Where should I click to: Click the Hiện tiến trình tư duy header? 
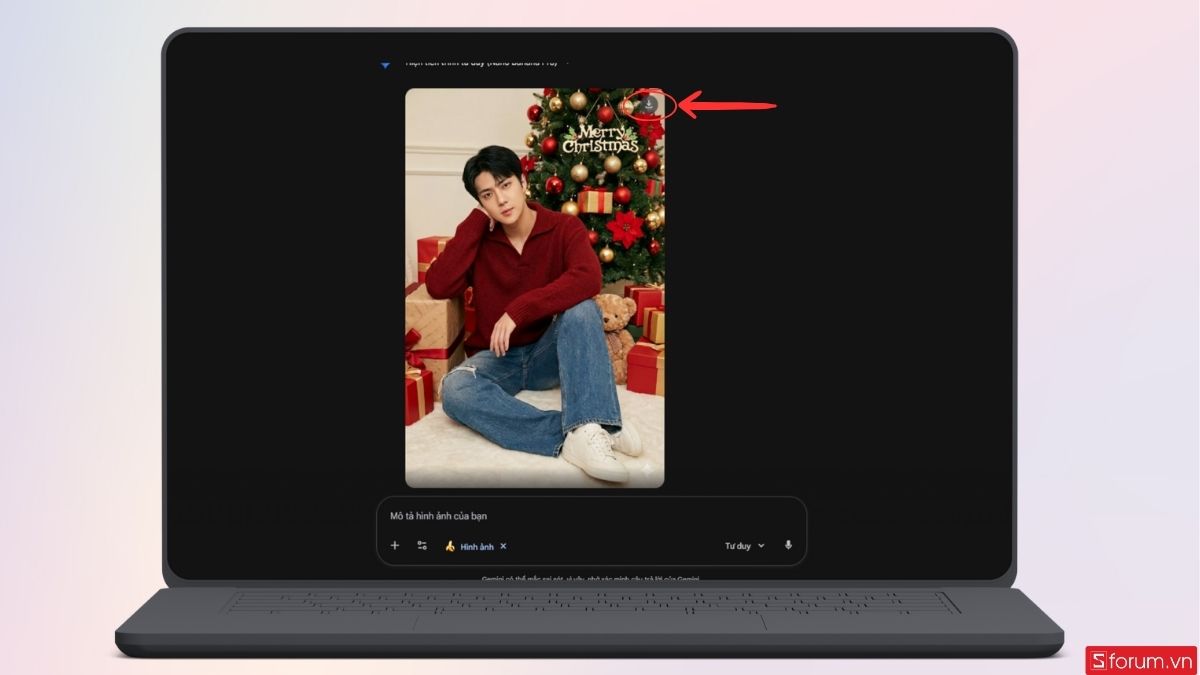pyautogui.click(x=470, y=62)
